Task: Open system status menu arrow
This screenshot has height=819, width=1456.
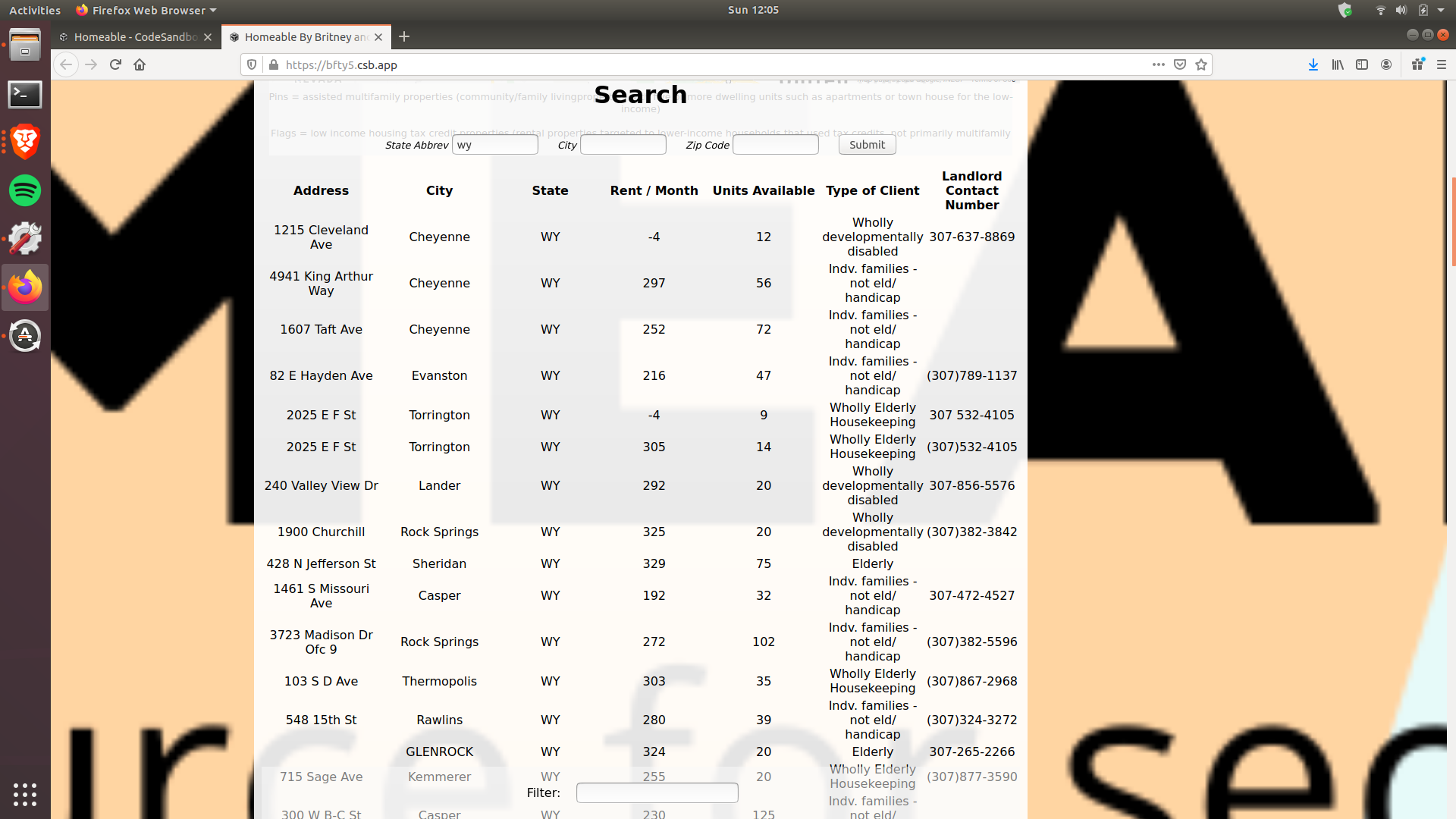Action: 1441,10
